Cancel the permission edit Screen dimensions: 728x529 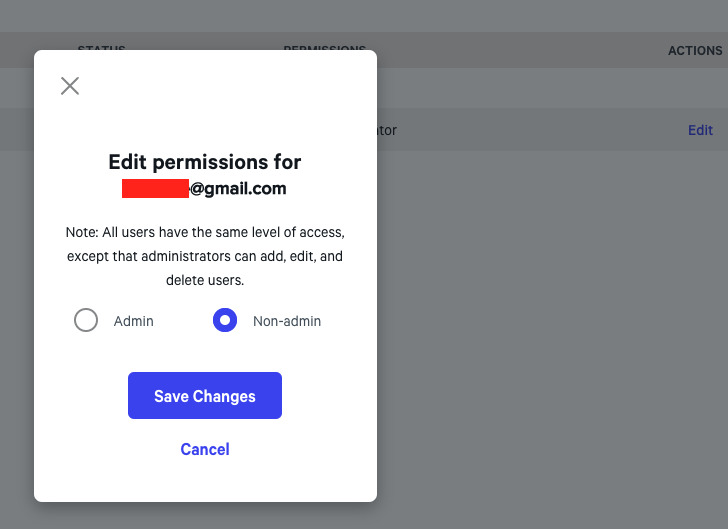[x=205, y=449]
